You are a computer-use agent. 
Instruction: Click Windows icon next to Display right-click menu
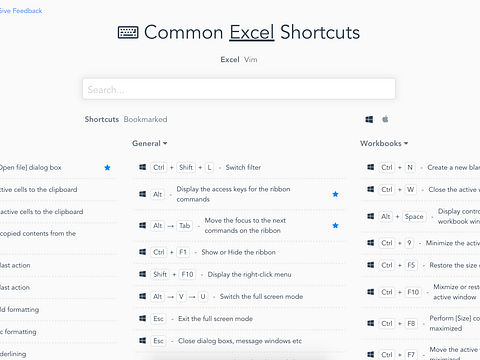[143, 274]
